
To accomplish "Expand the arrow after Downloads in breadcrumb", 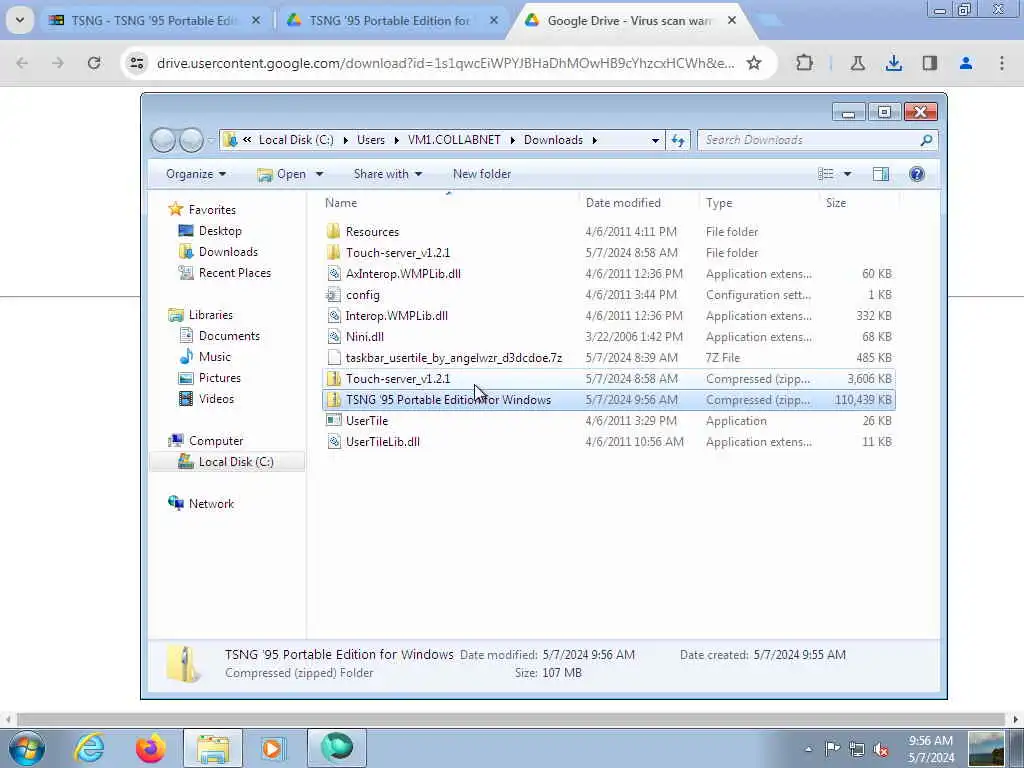I will [595, 140].
